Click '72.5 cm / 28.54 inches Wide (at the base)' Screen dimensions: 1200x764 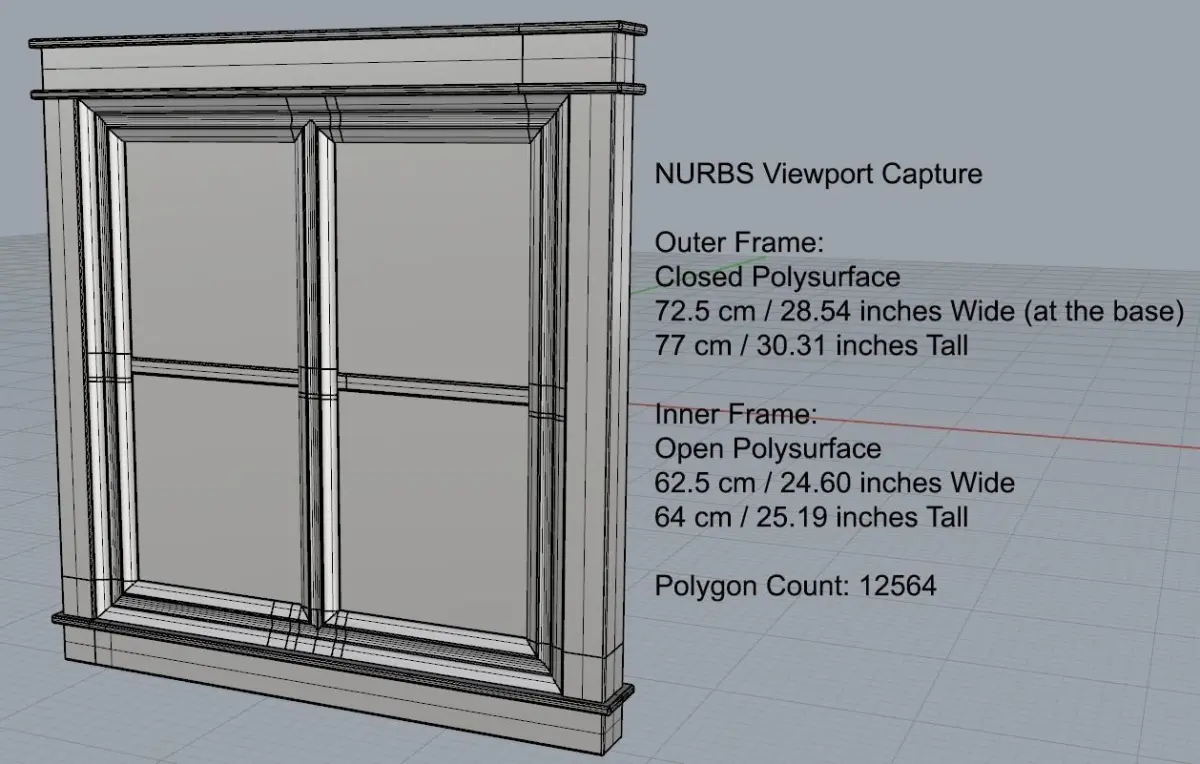(919, 311)
